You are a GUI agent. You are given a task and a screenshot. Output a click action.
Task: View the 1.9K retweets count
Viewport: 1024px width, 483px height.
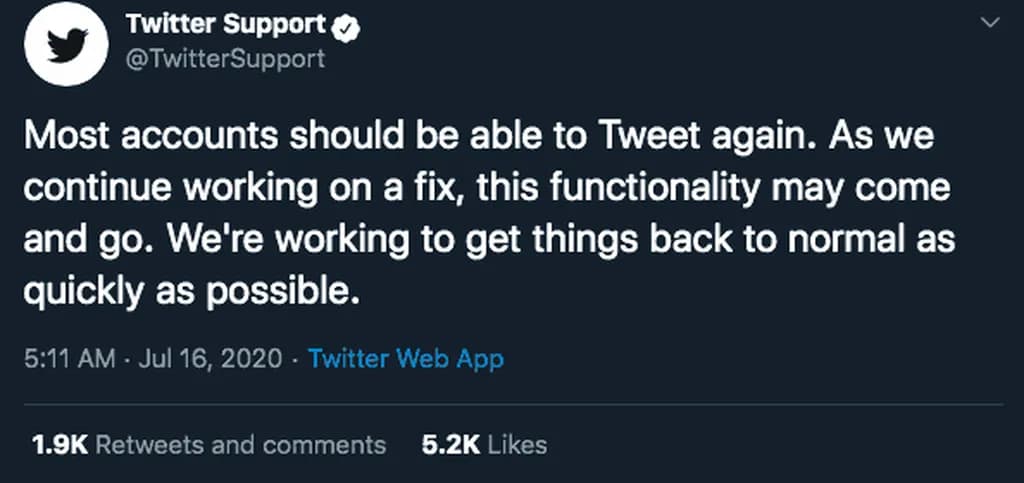point(58,444)
